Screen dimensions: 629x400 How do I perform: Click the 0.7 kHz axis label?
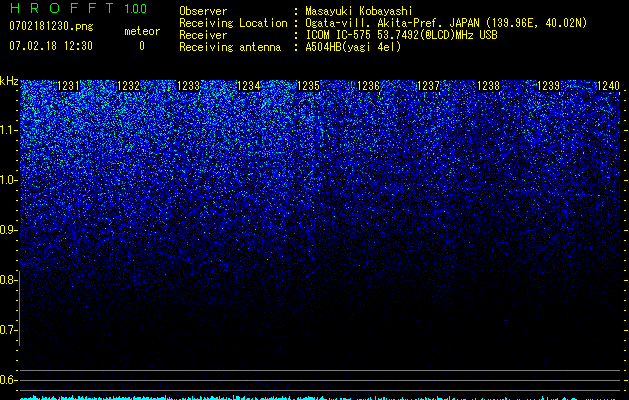8,330
